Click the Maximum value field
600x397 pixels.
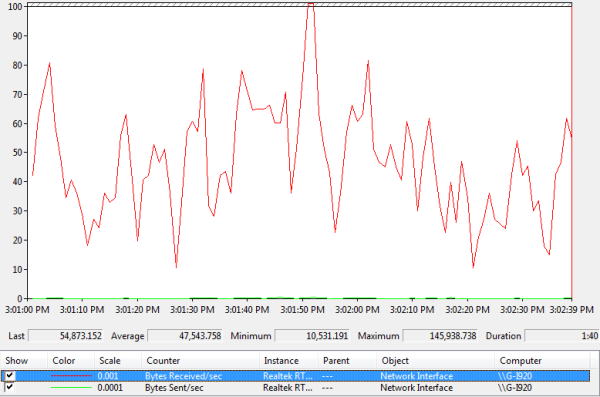point(440,336)
